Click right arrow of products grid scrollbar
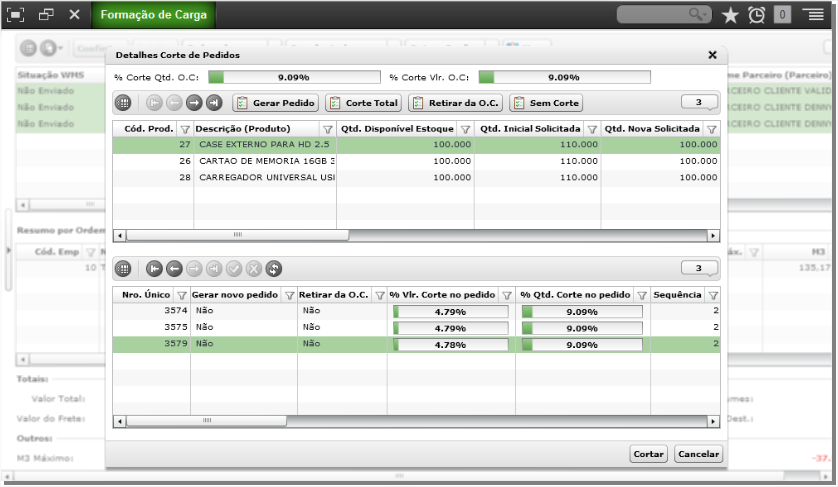 tap(713, 235)
